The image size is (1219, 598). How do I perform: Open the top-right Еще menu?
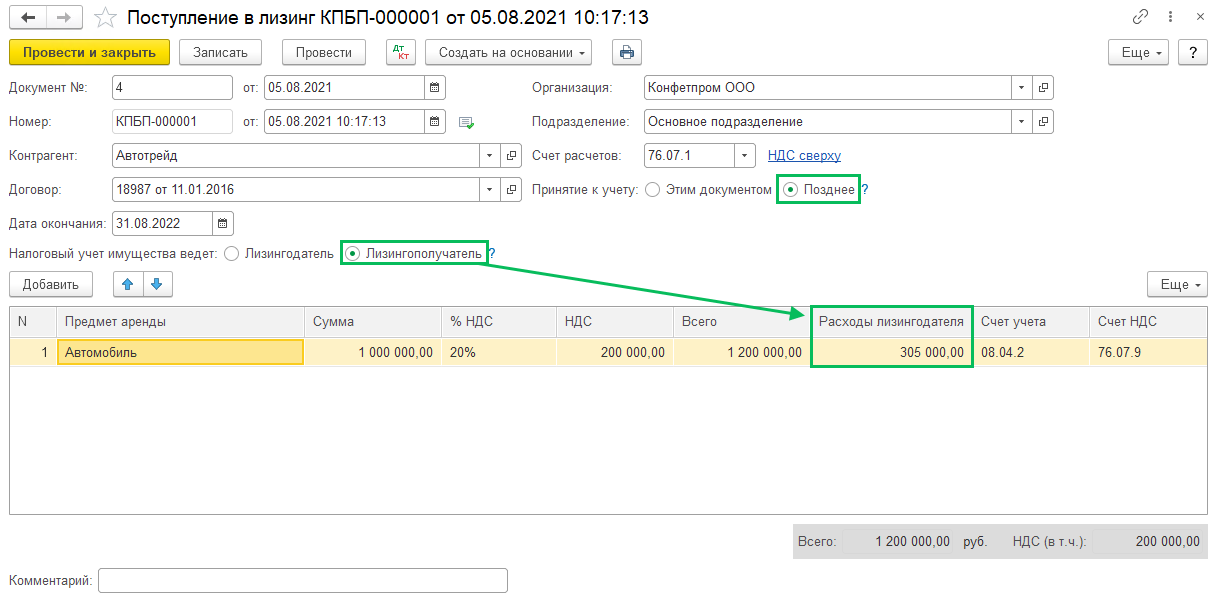coord(1139,52)
